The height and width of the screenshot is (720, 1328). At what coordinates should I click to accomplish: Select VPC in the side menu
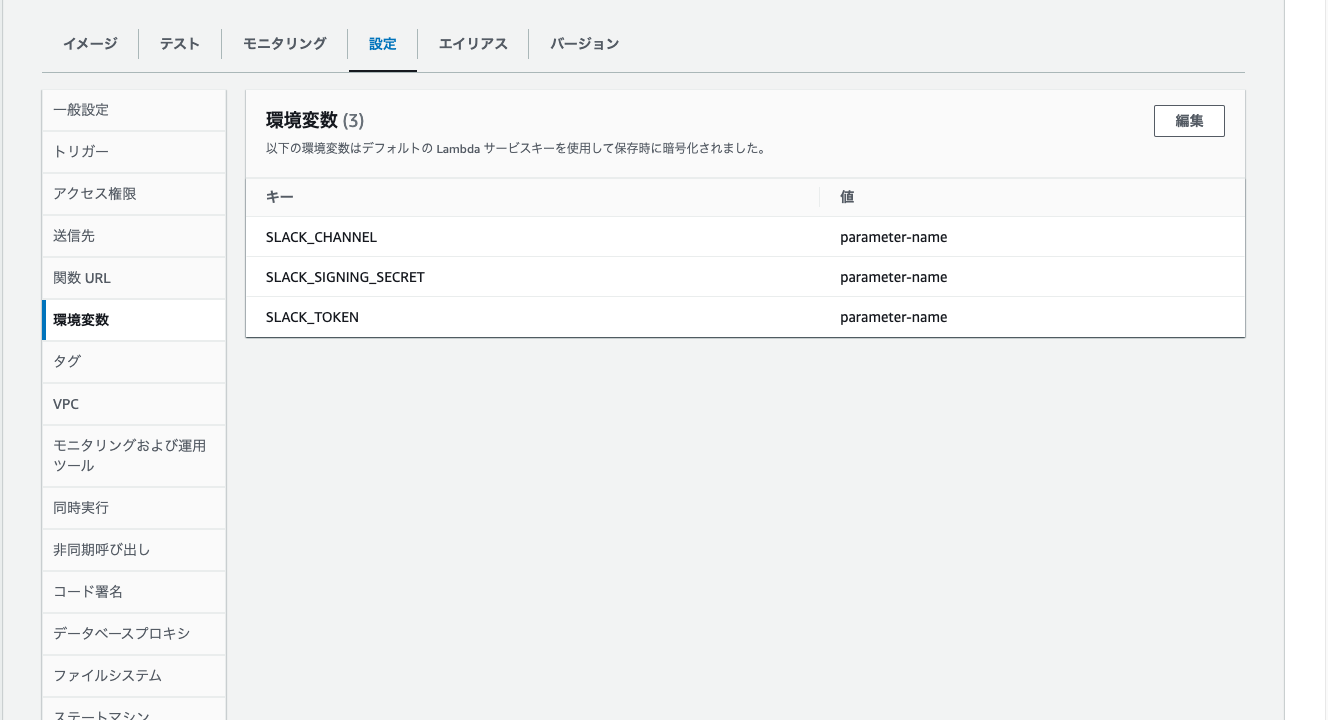[x=134, y=404]
